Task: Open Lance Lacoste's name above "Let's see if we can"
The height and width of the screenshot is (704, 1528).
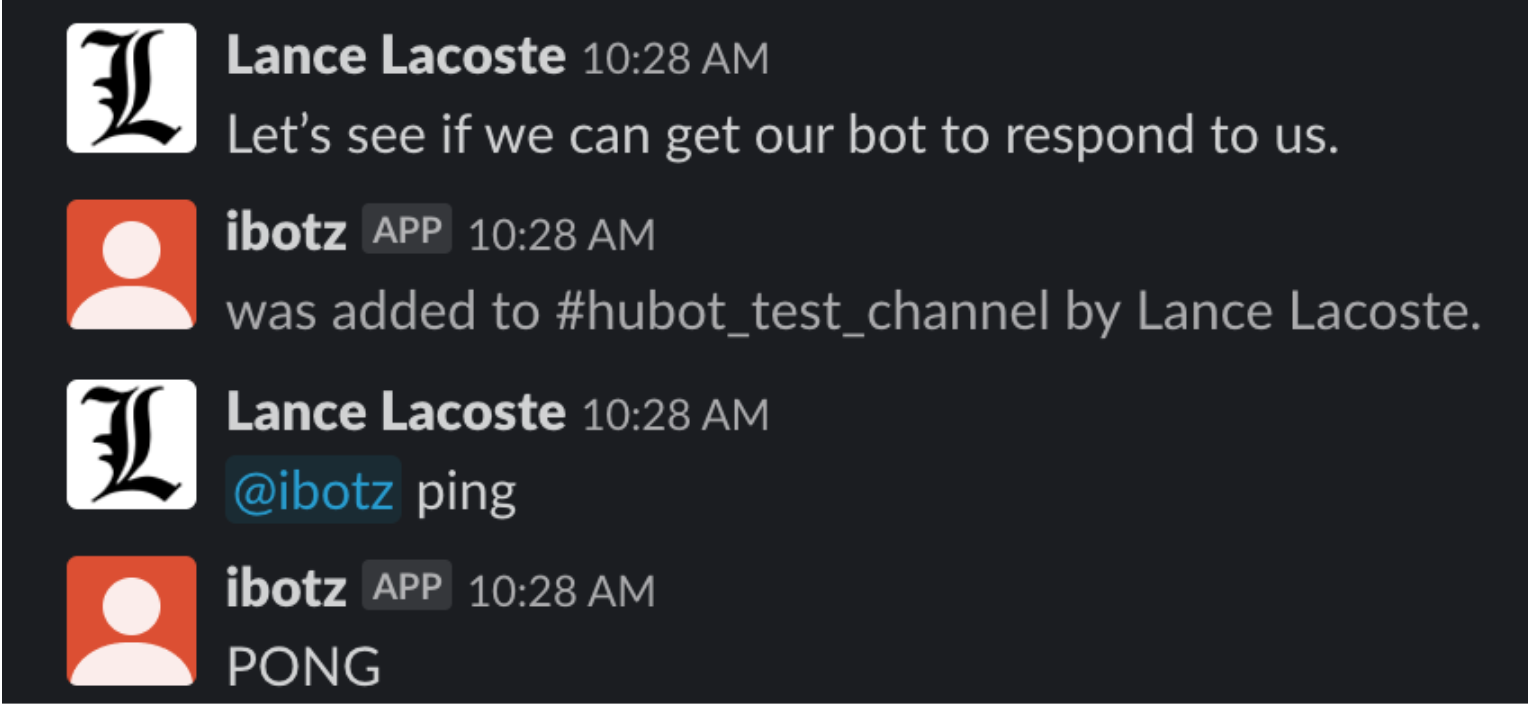Action: (396, 57)
